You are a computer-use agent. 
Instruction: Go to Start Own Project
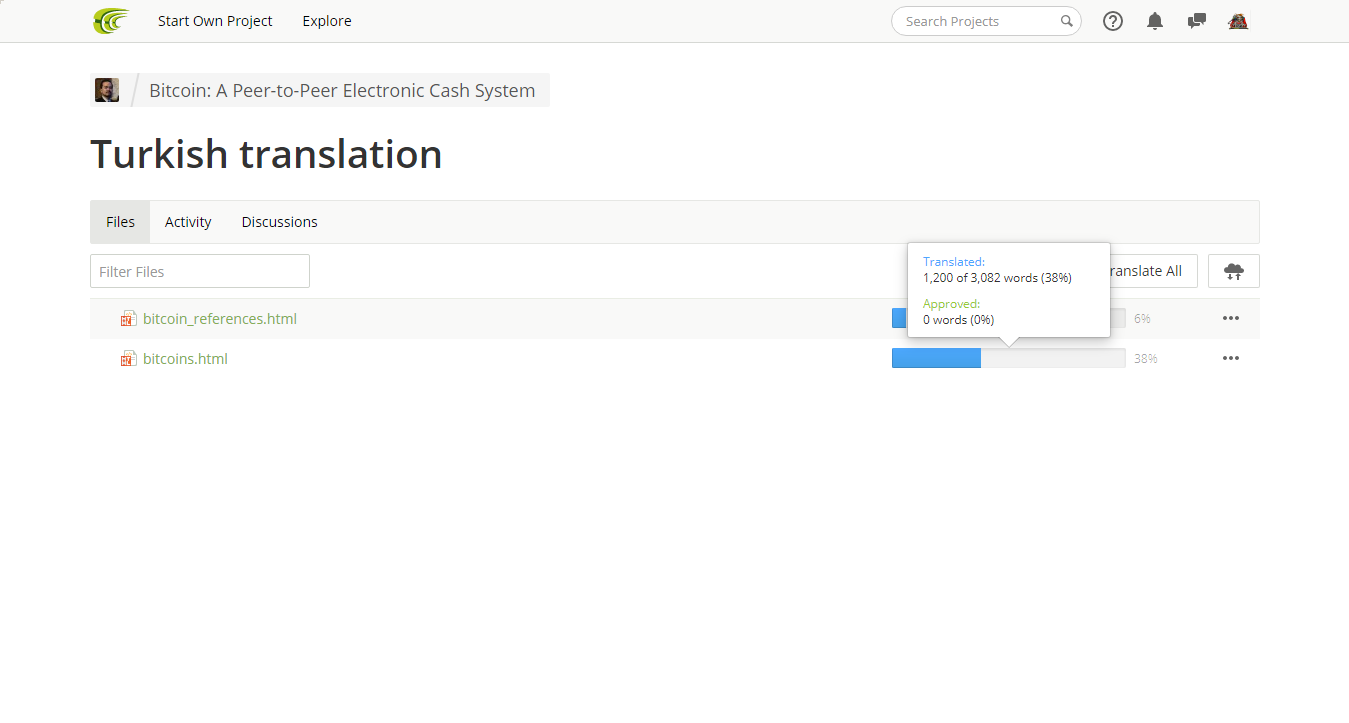(x=215, y=21)
